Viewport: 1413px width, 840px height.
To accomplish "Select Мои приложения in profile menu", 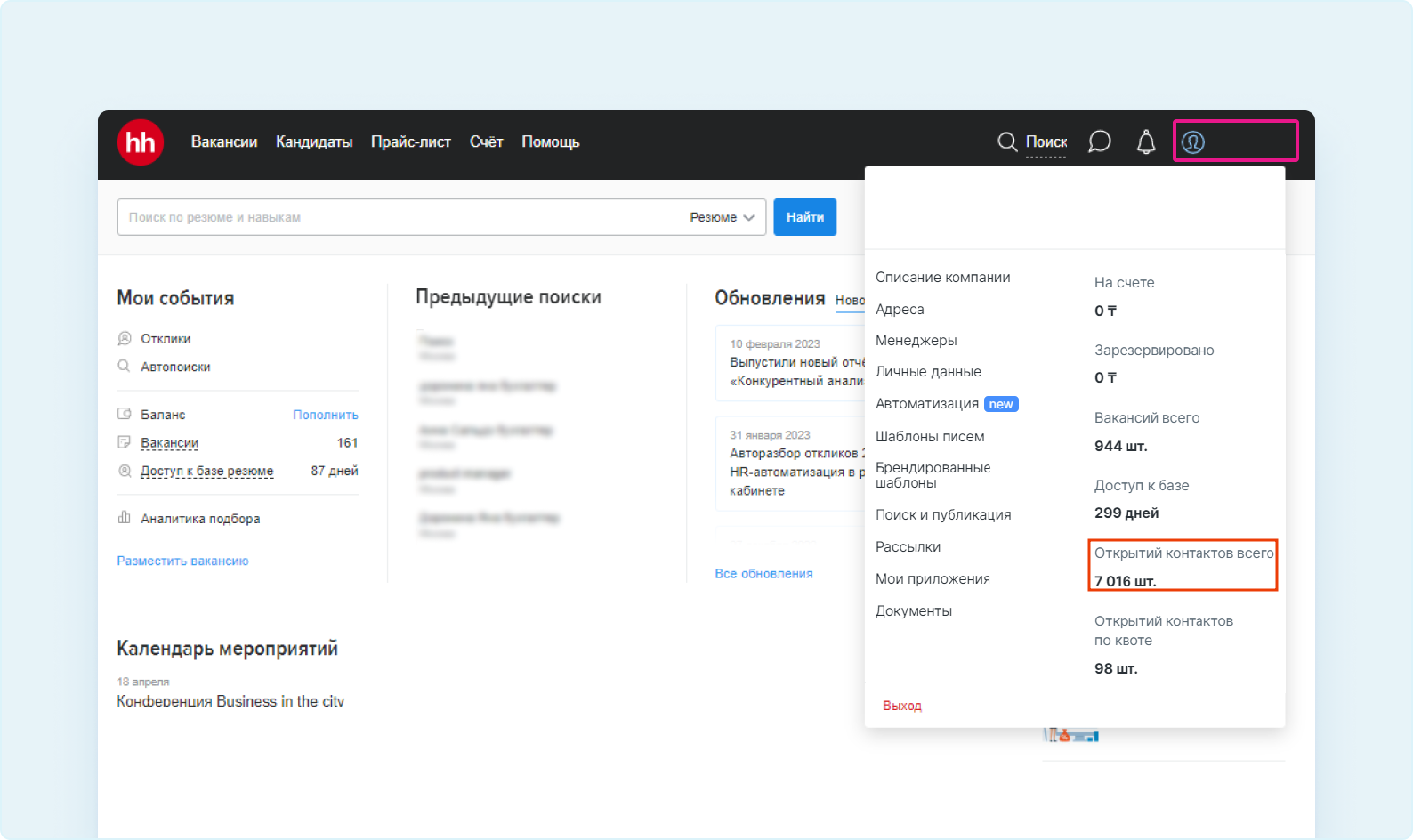I will click(x=933, y=579).
